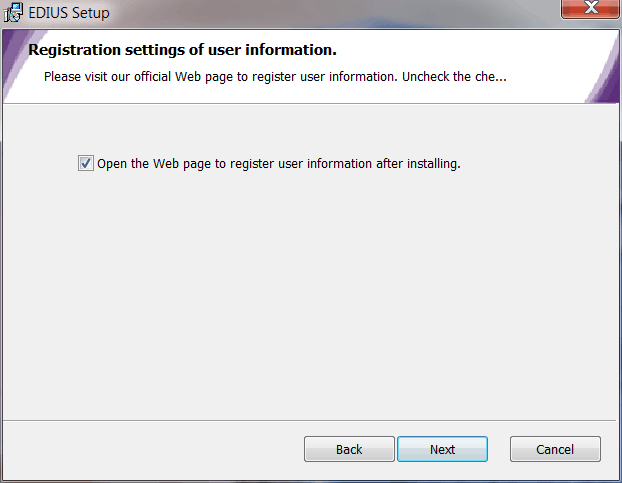Image resolution: width=622 pixels, height=483 pixels.
Task: Close the EDIUS Setup window
Action: click(x=591, y=8)
